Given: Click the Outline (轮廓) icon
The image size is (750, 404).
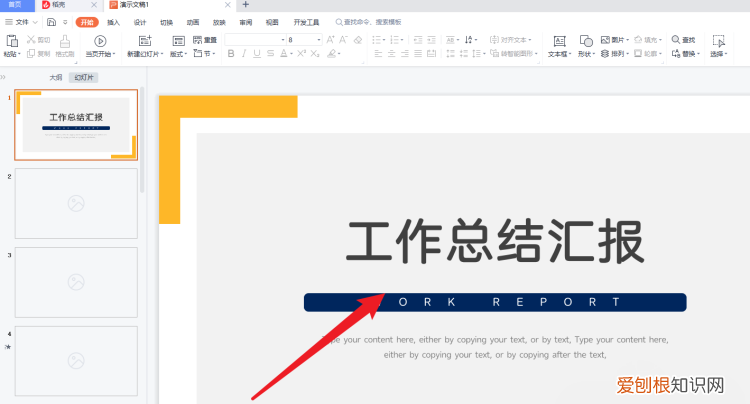Looking at the screenshot, I should (638, 54).
